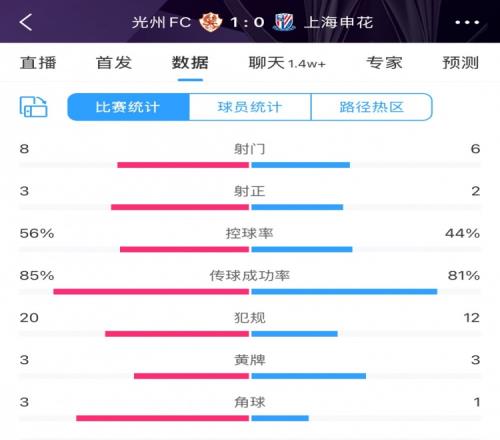Screen dimensions: 500x440
Task: Tap the 上海申花 team crest icon
Action: click(284, 22)
